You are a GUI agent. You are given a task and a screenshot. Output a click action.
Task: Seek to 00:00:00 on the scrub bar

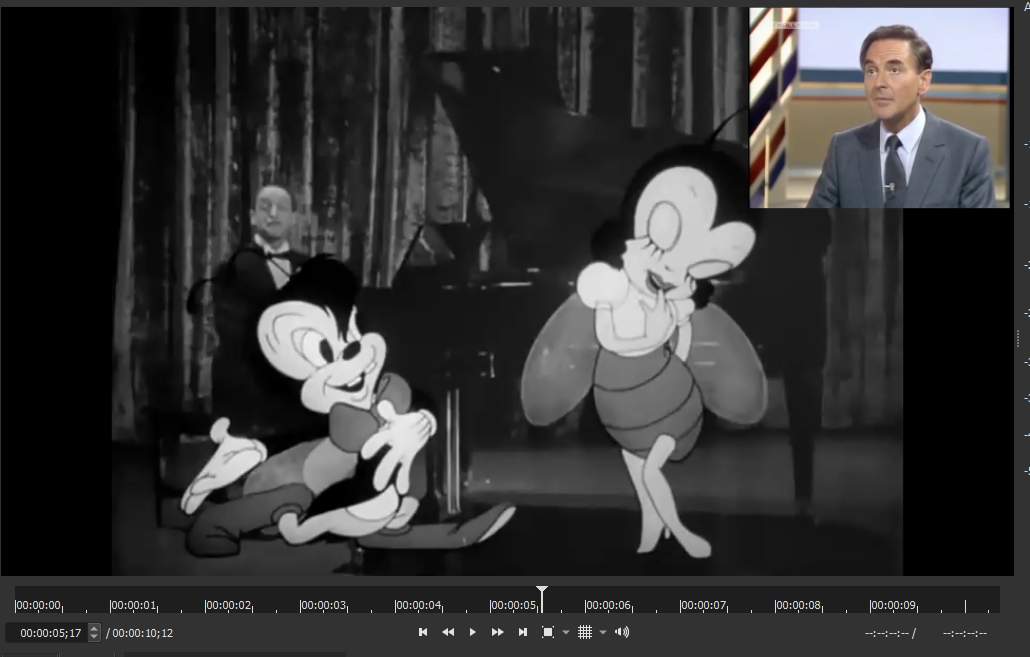[x=38, y=605]
